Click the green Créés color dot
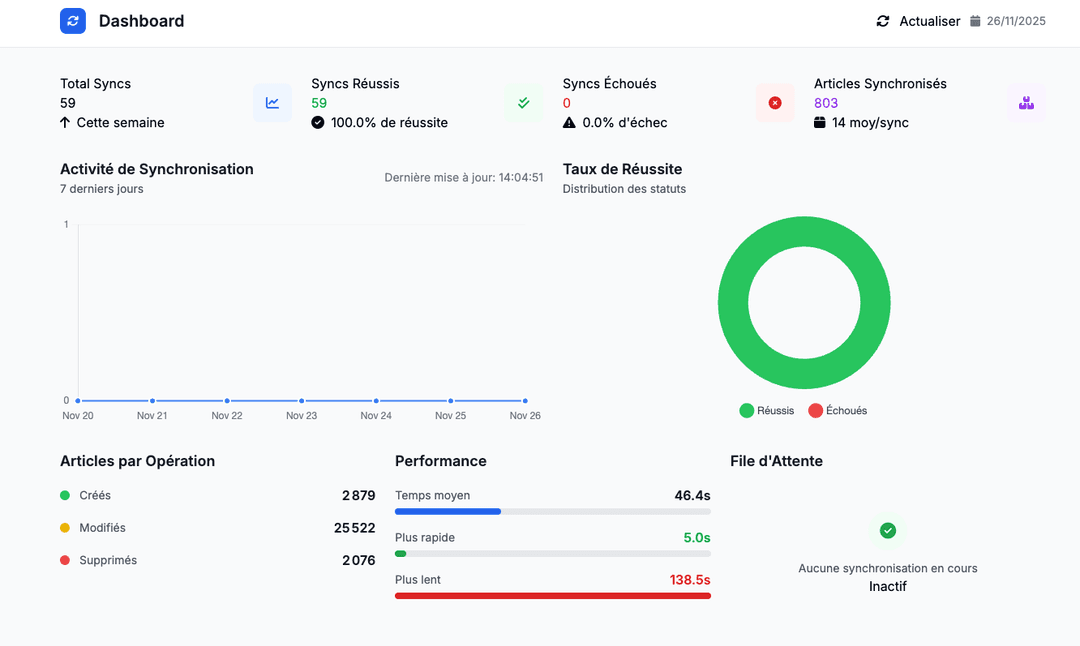The image size is (1080, 646). (x=65, y=495)
